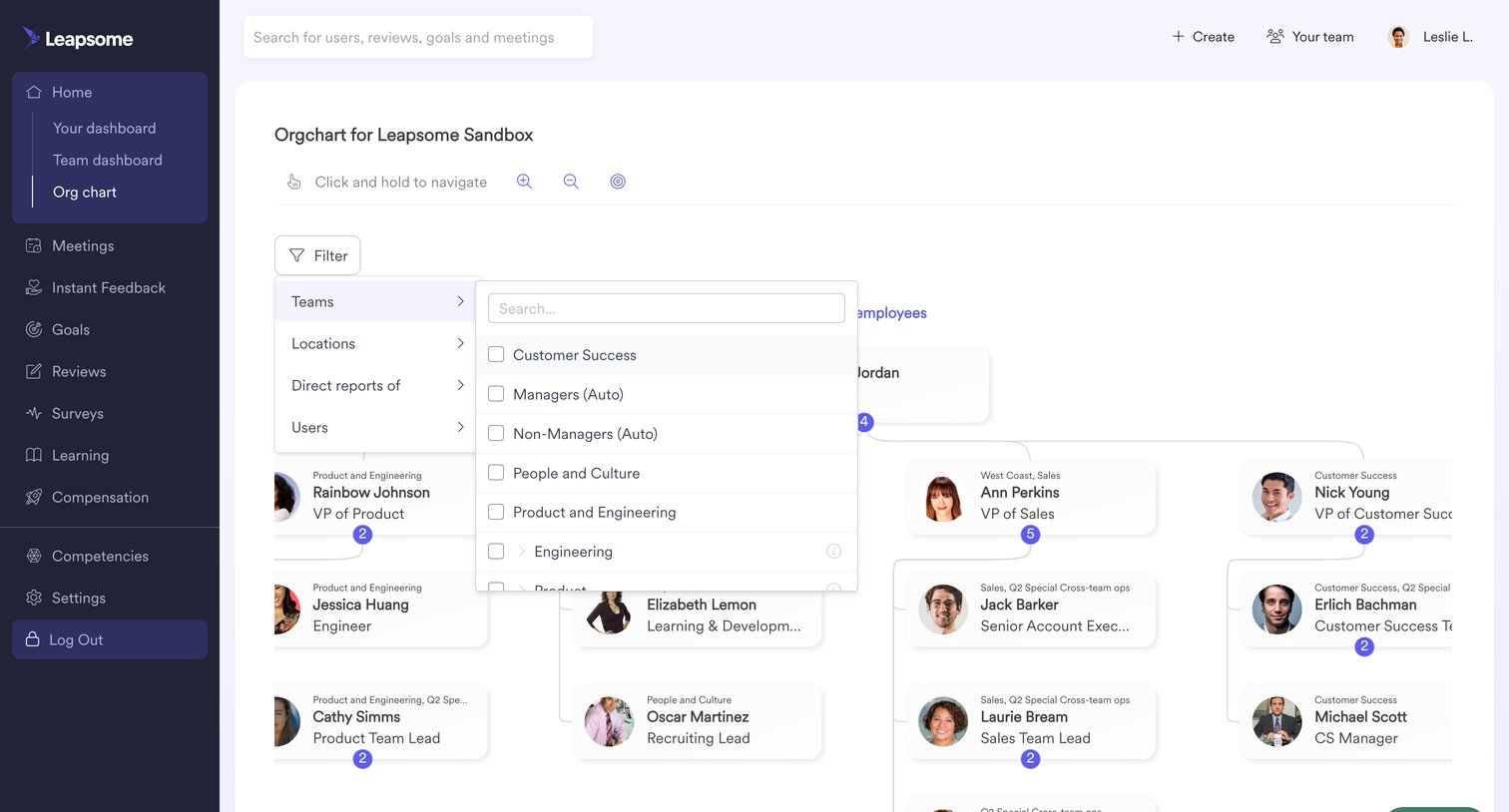Open the Direct reports of submenu arrow
Viewport: 1509px width, 812px height.
pyautogui.click(x=460, y=385)
